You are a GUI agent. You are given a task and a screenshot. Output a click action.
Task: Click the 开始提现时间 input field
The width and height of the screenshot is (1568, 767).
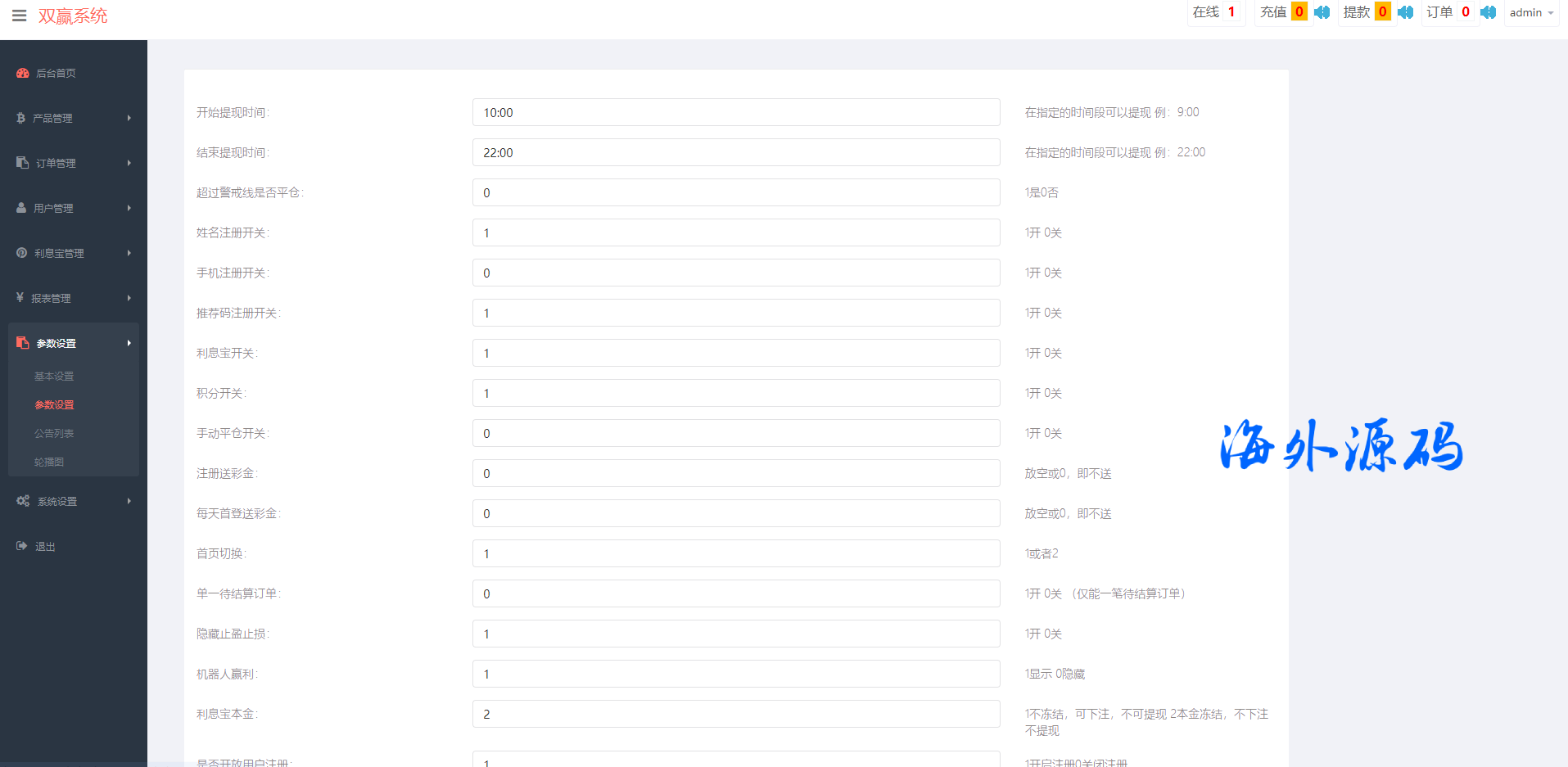[x=735, y=113]
